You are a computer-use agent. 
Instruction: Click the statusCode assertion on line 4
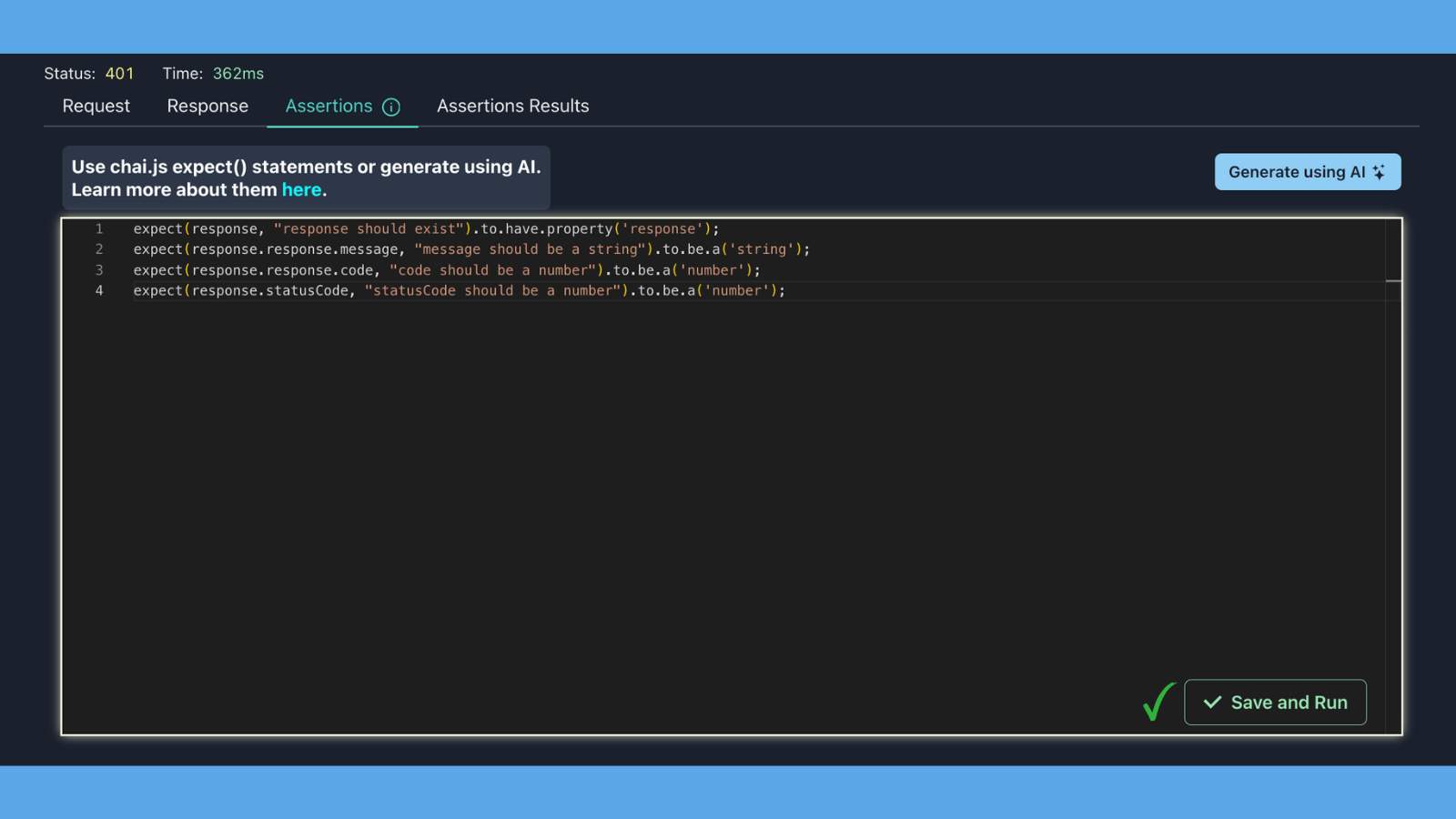click(x=459, y=290)
